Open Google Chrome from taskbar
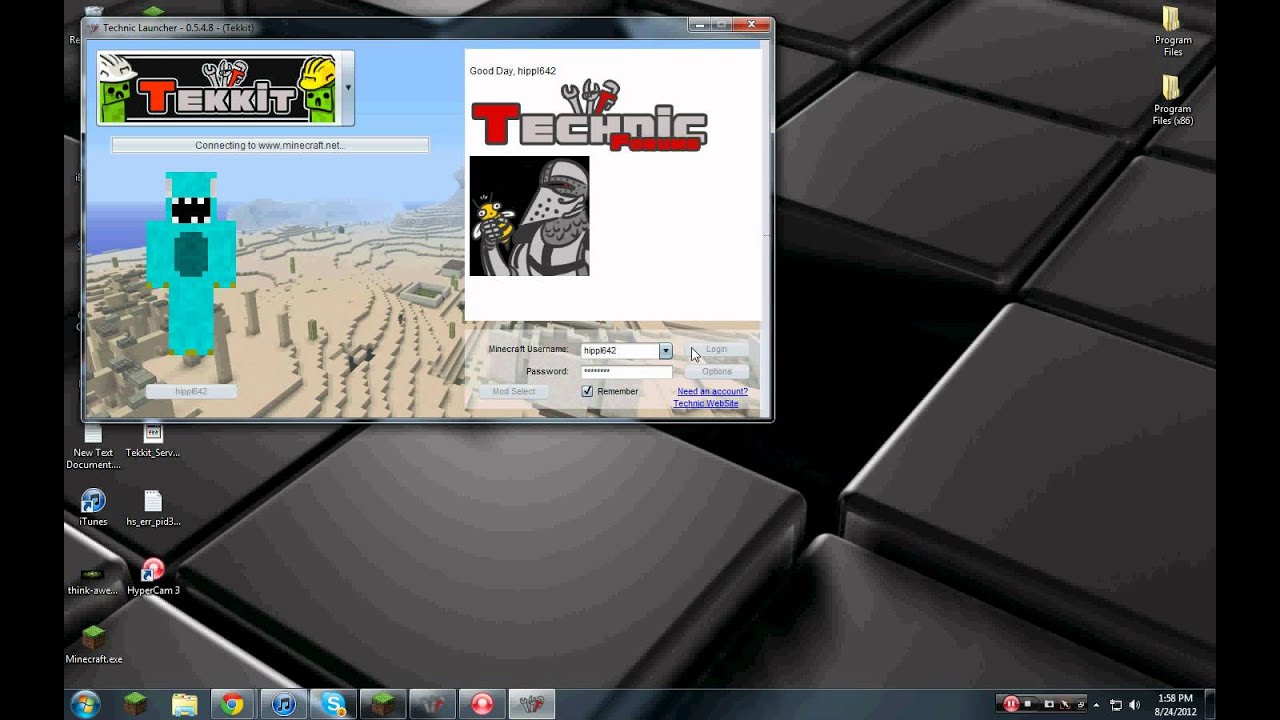 coord(232,704)
